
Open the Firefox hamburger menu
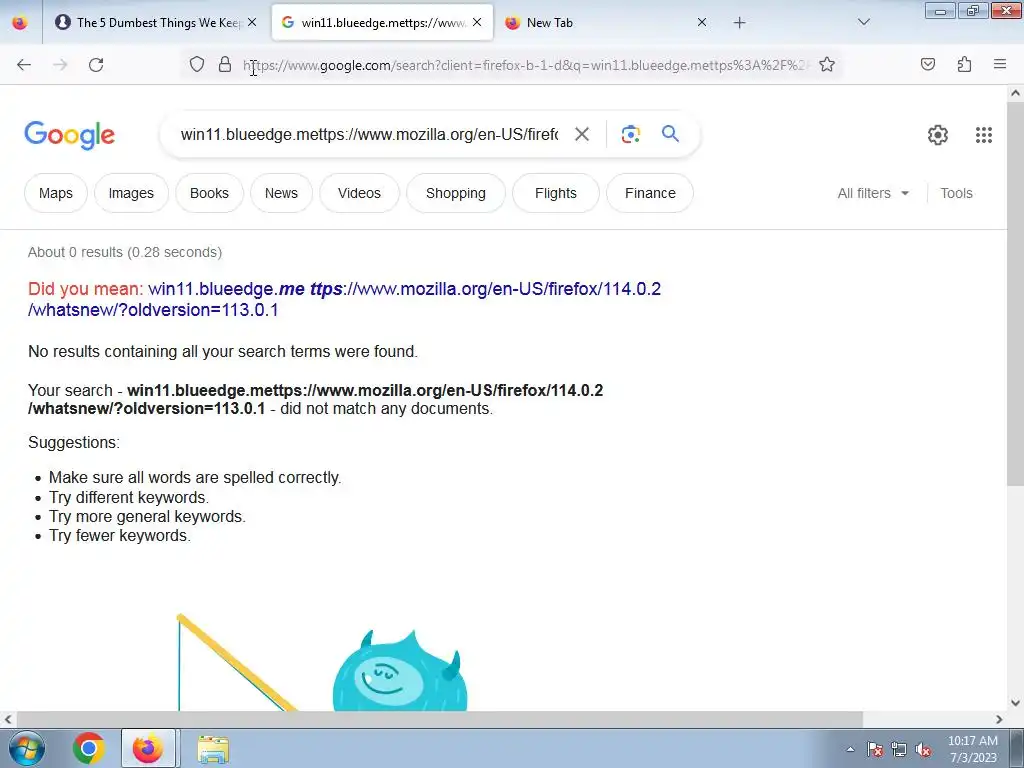click(1000, 64)
